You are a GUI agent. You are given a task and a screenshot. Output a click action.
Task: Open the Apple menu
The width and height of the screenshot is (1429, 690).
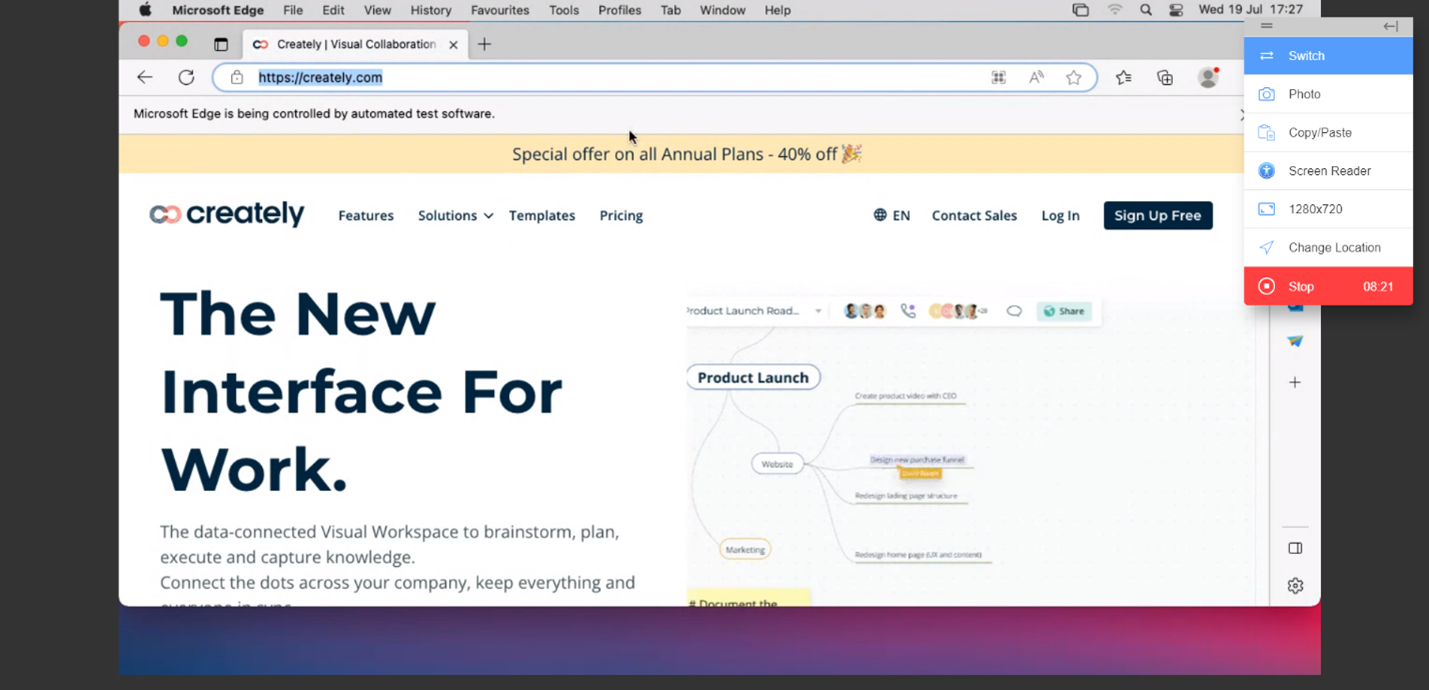click(145, 10)
